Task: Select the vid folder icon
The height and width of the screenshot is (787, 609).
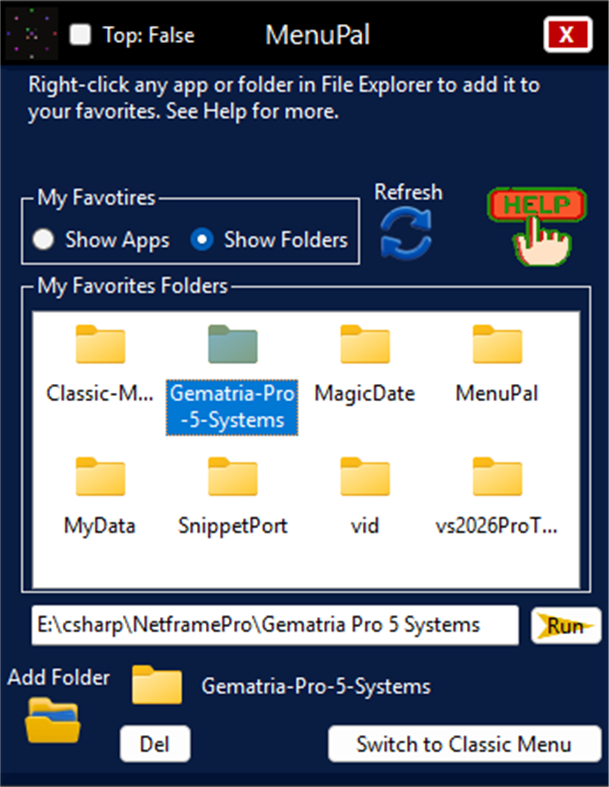Action: click(365, 477)
